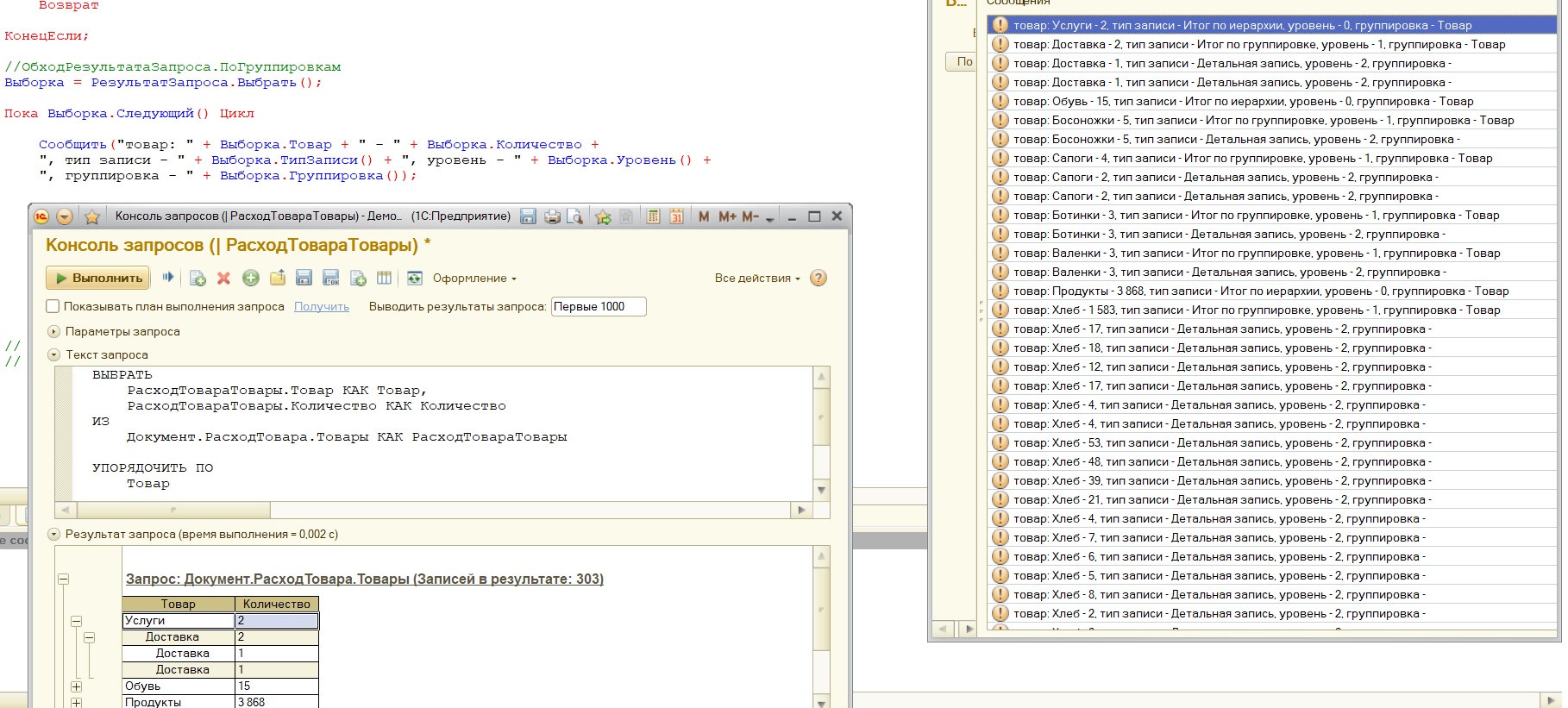
Task: Click the query results title link with 303 records
Action: [365, 579]
